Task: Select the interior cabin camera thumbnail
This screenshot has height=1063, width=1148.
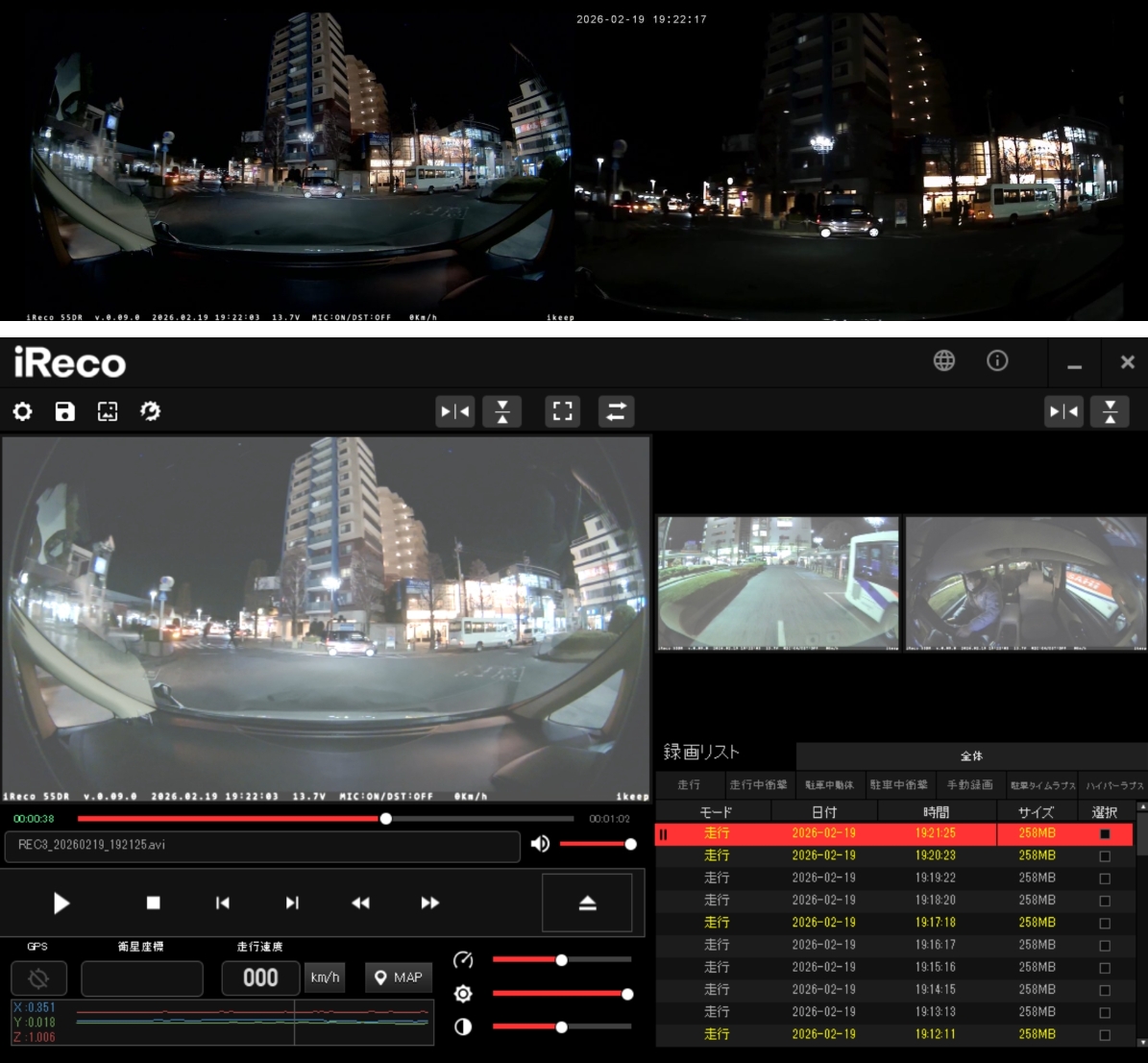Action: point(1025,583)
